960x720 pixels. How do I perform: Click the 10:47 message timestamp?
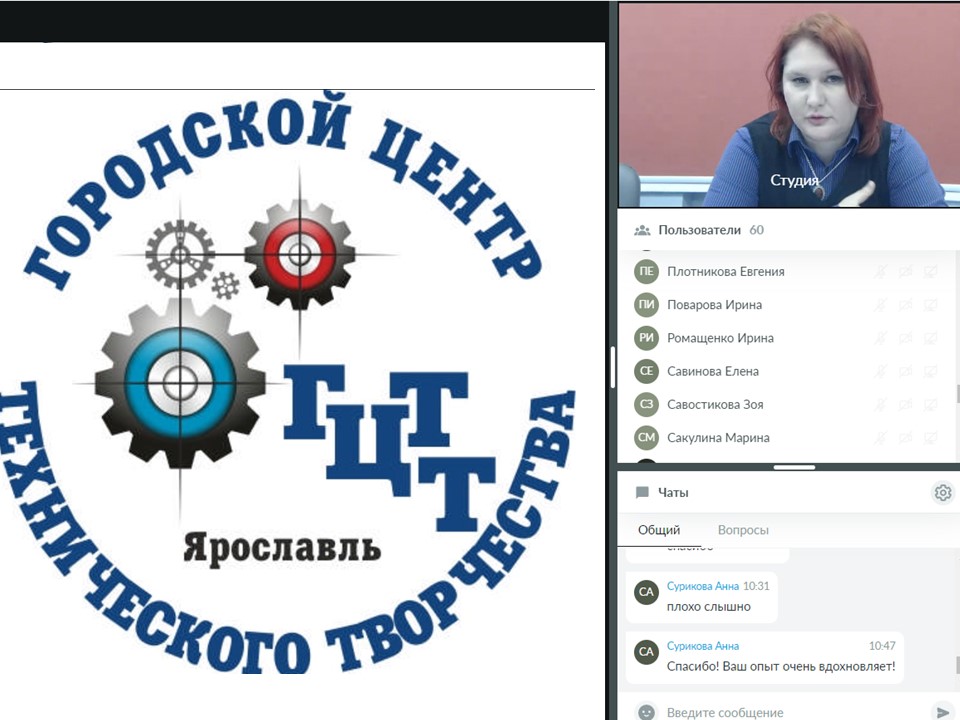(882, 646)
